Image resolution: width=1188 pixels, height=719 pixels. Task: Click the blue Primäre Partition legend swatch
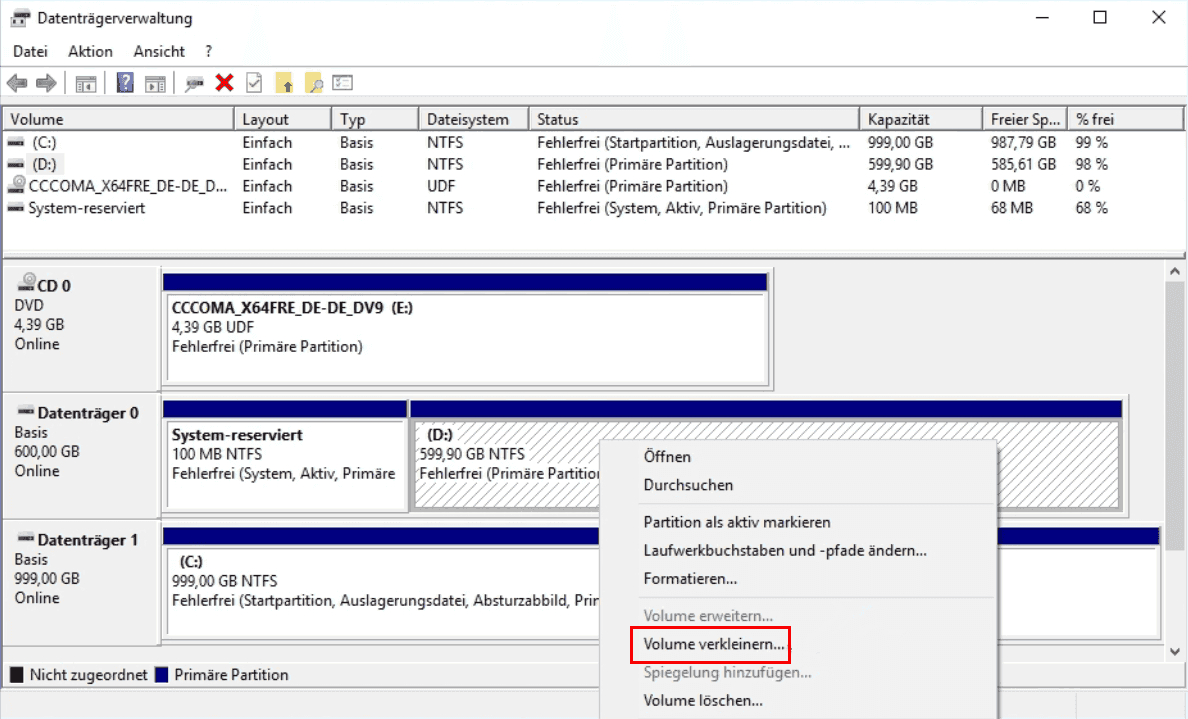point(161,674)
